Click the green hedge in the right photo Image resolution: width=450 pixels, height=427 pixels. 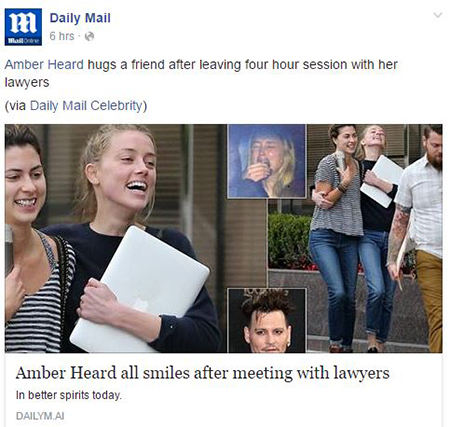coord(289,241)
